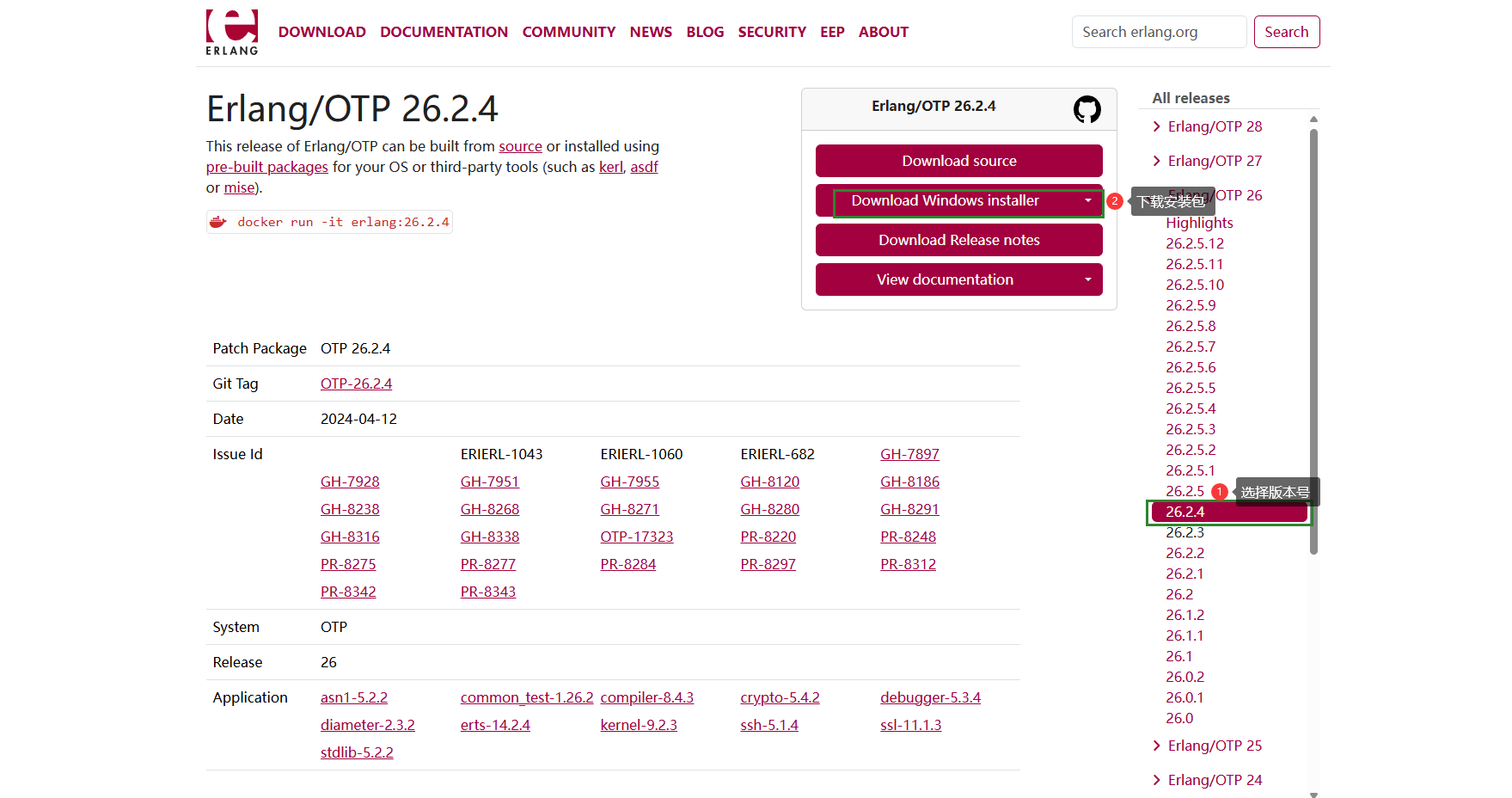The image size is (1512, 798).
Task: Click Download Windows installer button
Action: pyautogui.click(x=946, y=201)
